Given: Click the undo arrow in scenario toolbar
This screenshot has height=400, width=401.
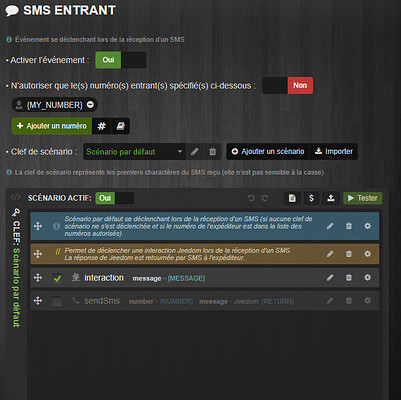Looking at the screenshot, I should pyautogui.click(x=251, y=198).
